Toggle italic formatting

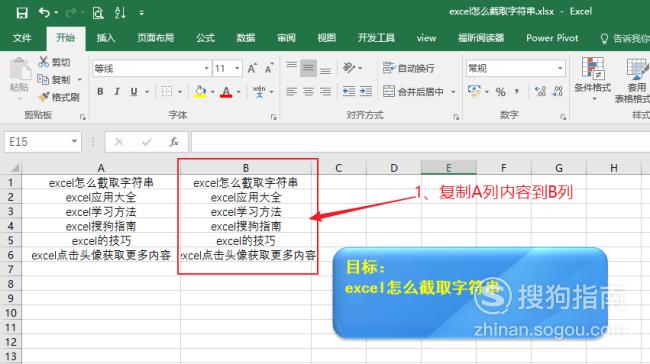pyautogui.click(x=117, y=92)
